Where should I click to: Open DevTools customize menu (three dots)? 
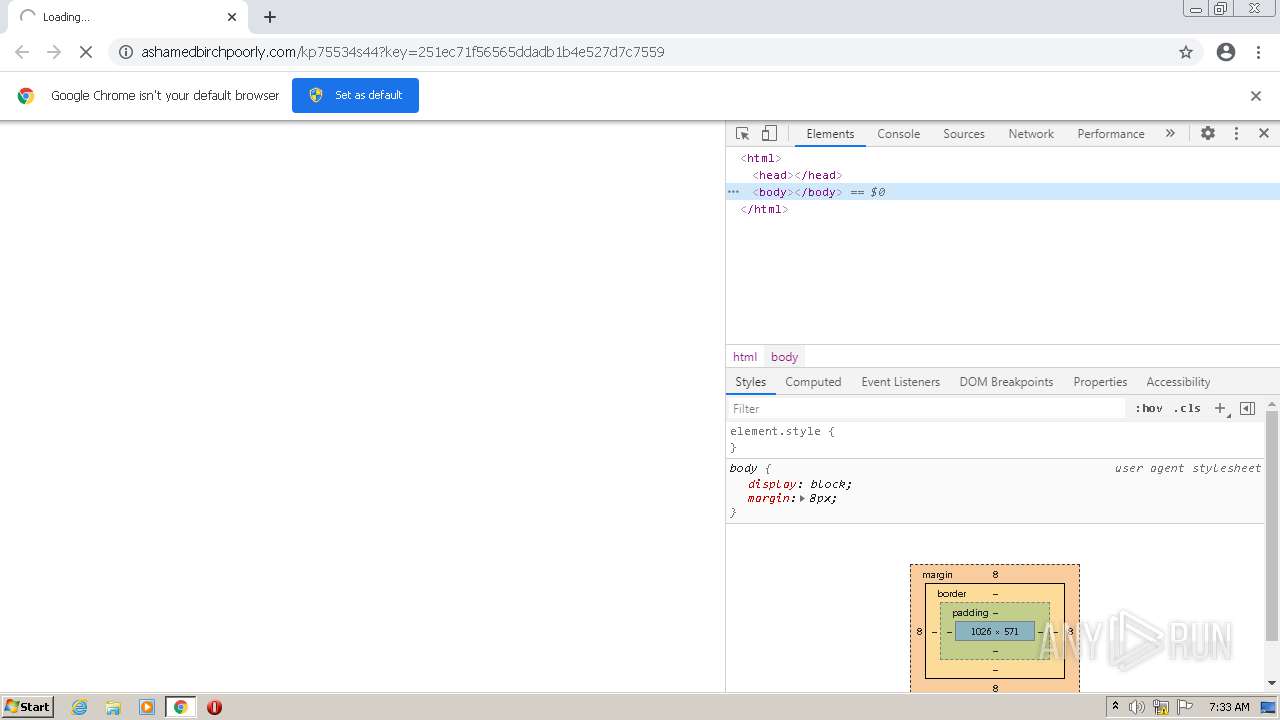[1236, 133]
